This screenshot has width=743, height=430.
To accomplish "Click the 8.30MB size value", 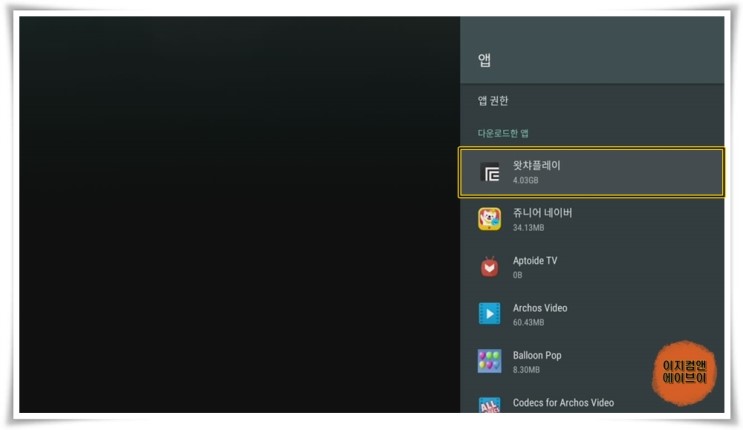I will [x=526, y=370].
